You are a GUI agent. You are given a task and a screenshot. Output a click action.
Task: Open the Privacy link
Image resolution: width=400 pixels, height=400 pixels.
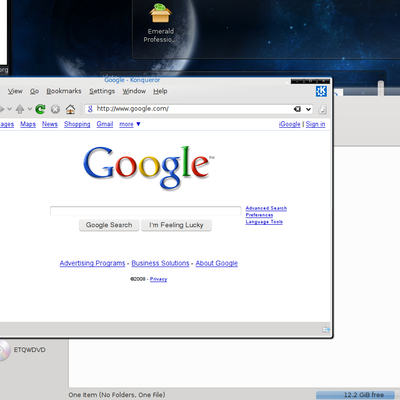[158, 279]
